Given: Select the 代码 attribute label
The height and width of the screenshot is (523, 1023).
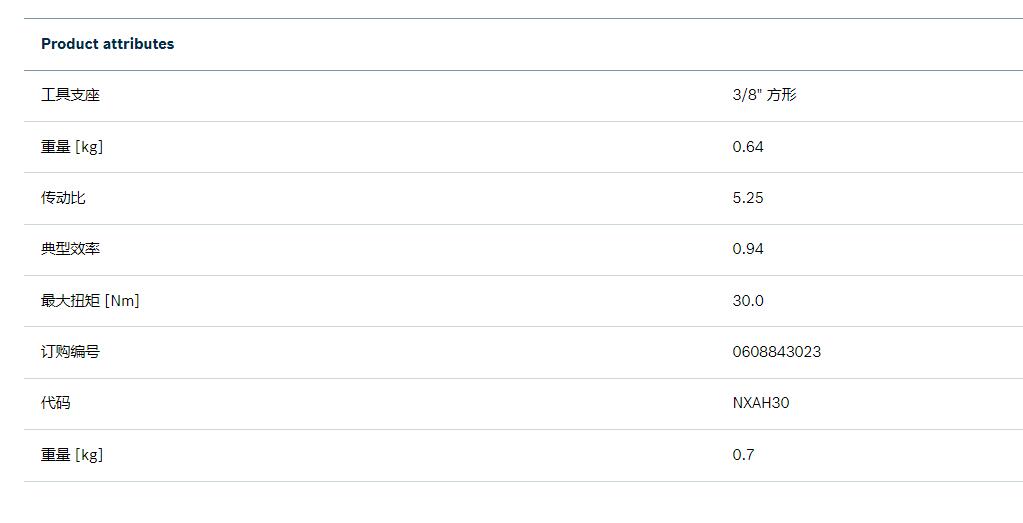Looking at the screenshot, I should 56,403.
